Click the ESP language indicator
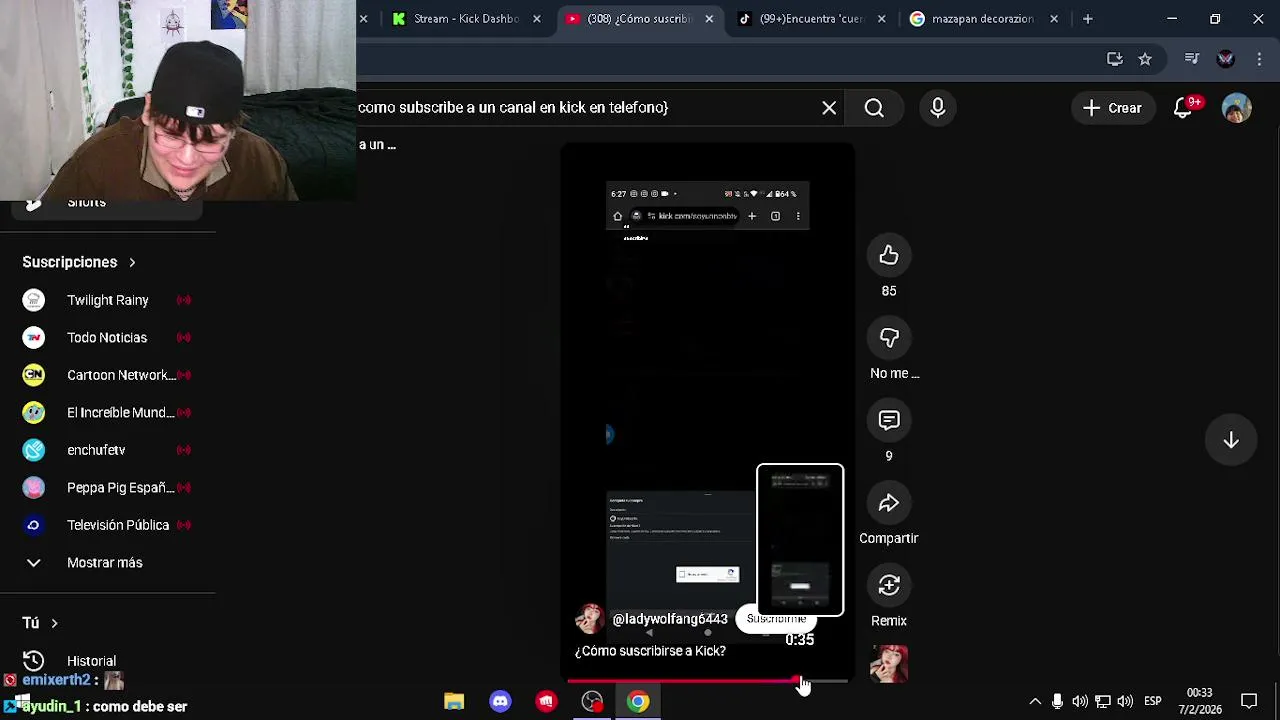Viewport: 1280px width, 720px height. 1153,702
